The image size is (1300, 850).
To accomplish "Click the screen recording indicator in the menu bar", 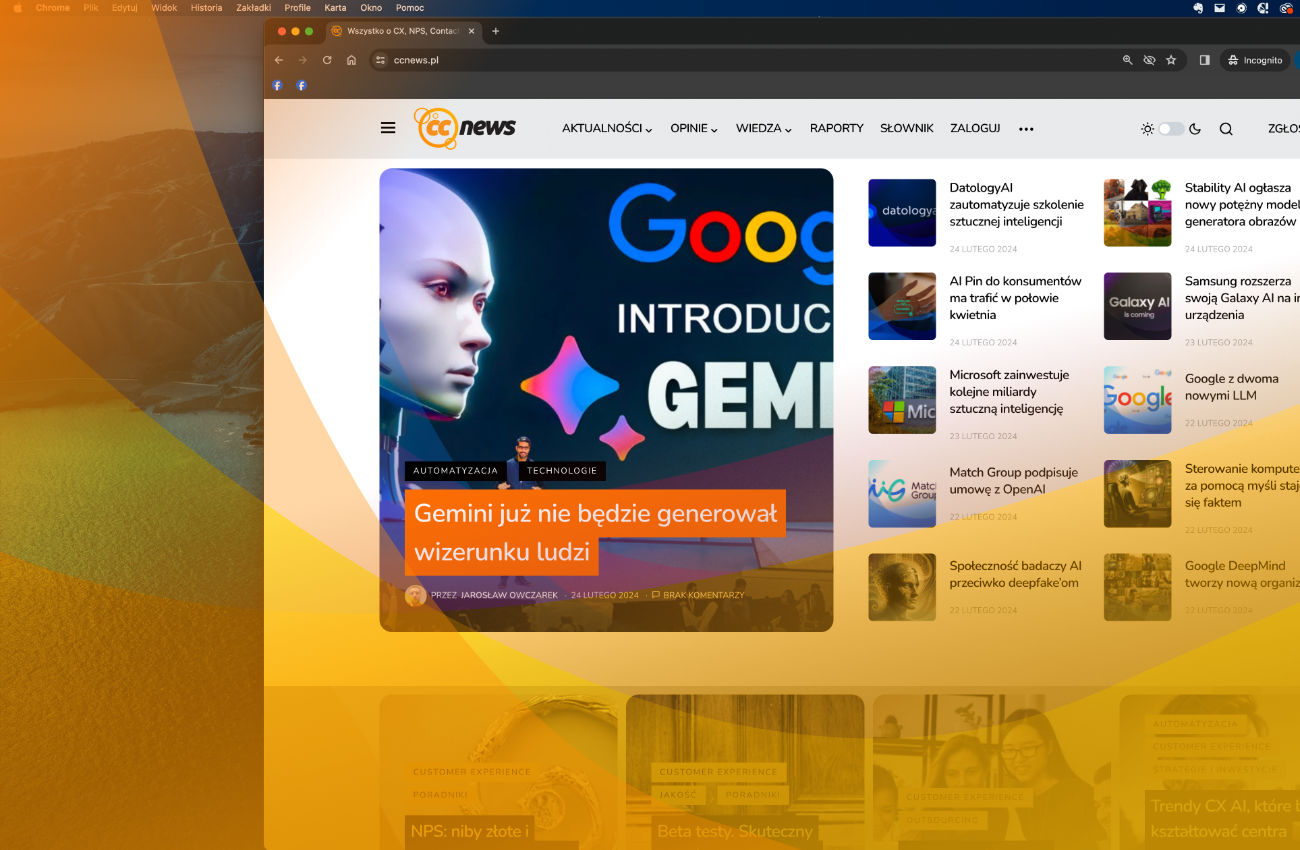I will [1285, 8].
